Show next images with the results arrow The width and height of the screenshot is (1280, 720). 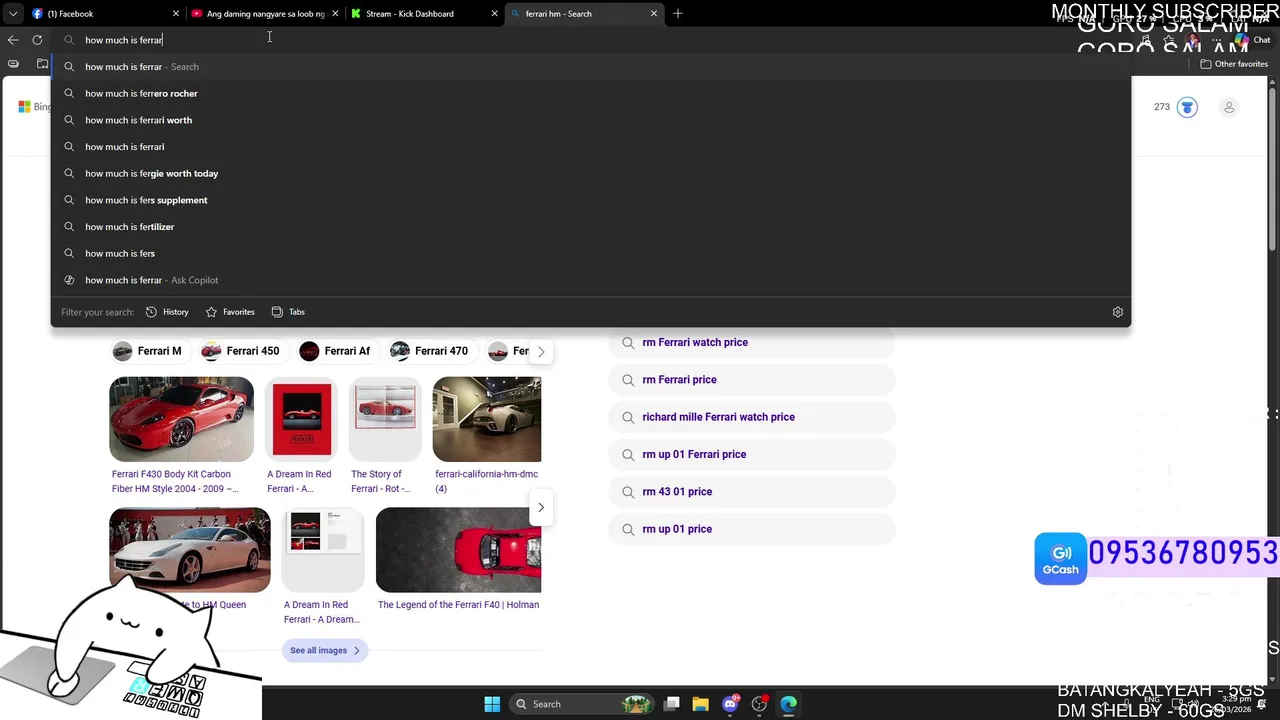(x=541, y=507)
